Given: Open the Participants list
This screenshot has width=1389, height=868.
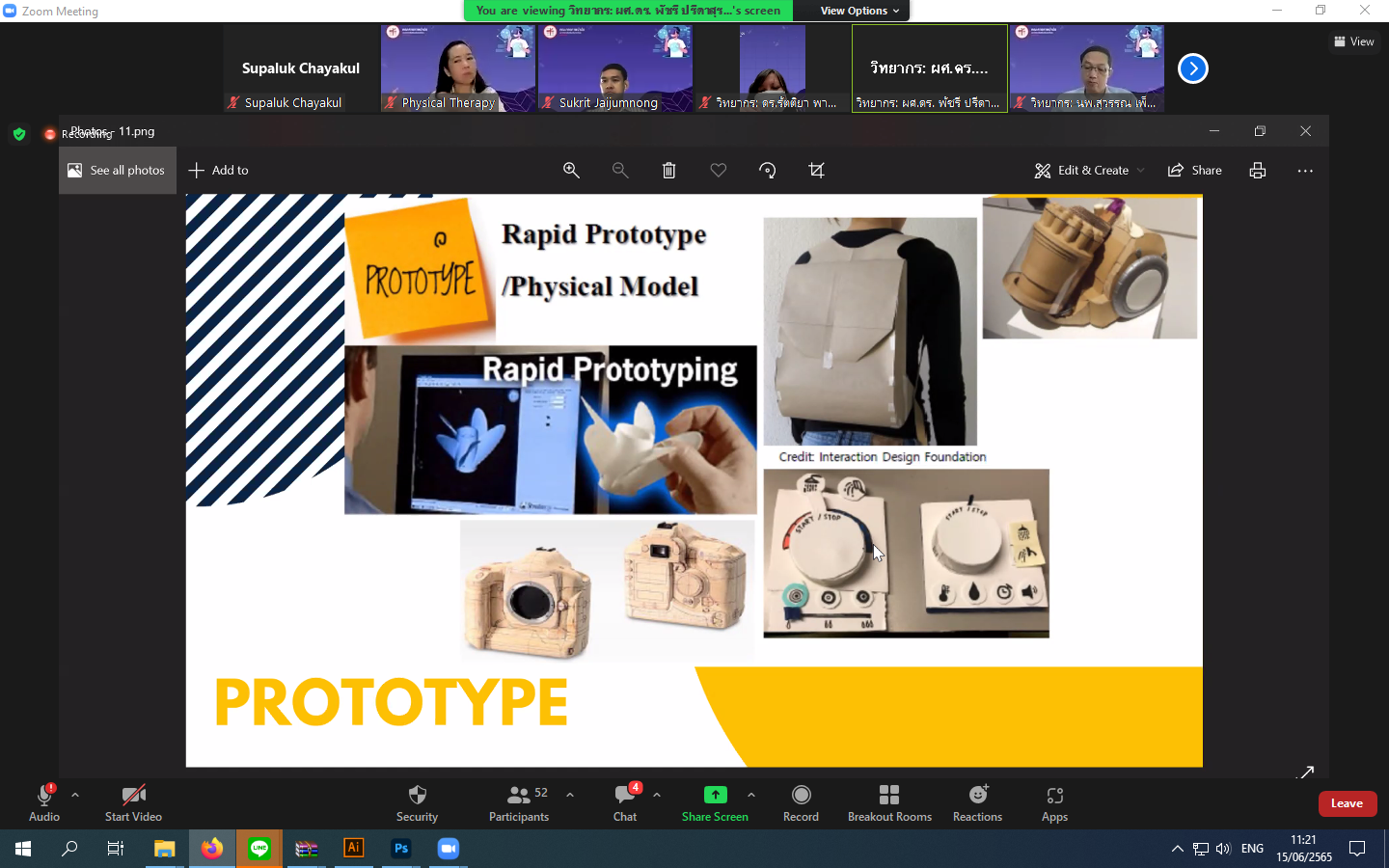Looking at the screenshot, I should (x=519, y=802).
